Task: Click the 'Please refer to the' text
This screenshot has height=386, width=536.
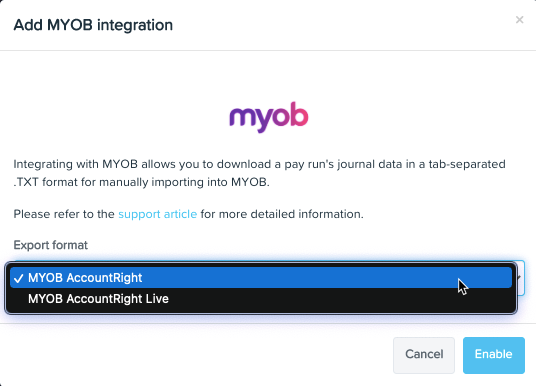Action: [64, 214]
